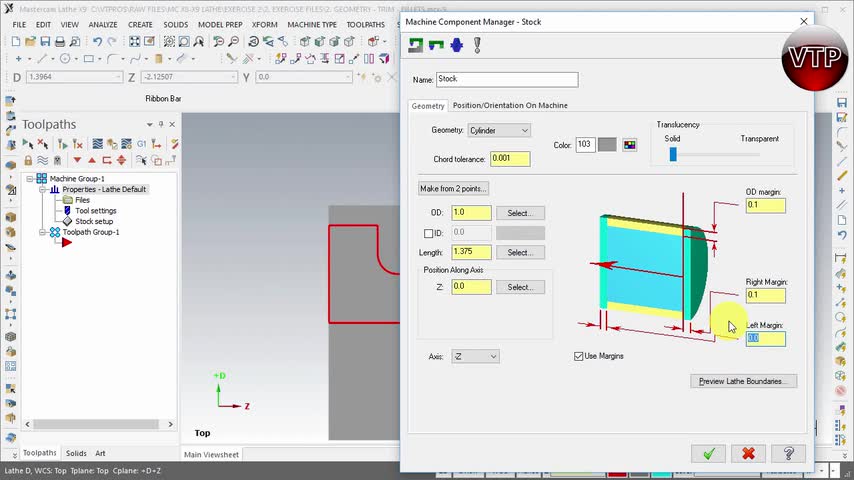Click the Print icon in the main toolbar
The width and height of the screenshot is (854, 480).
(x=60, y=41)
